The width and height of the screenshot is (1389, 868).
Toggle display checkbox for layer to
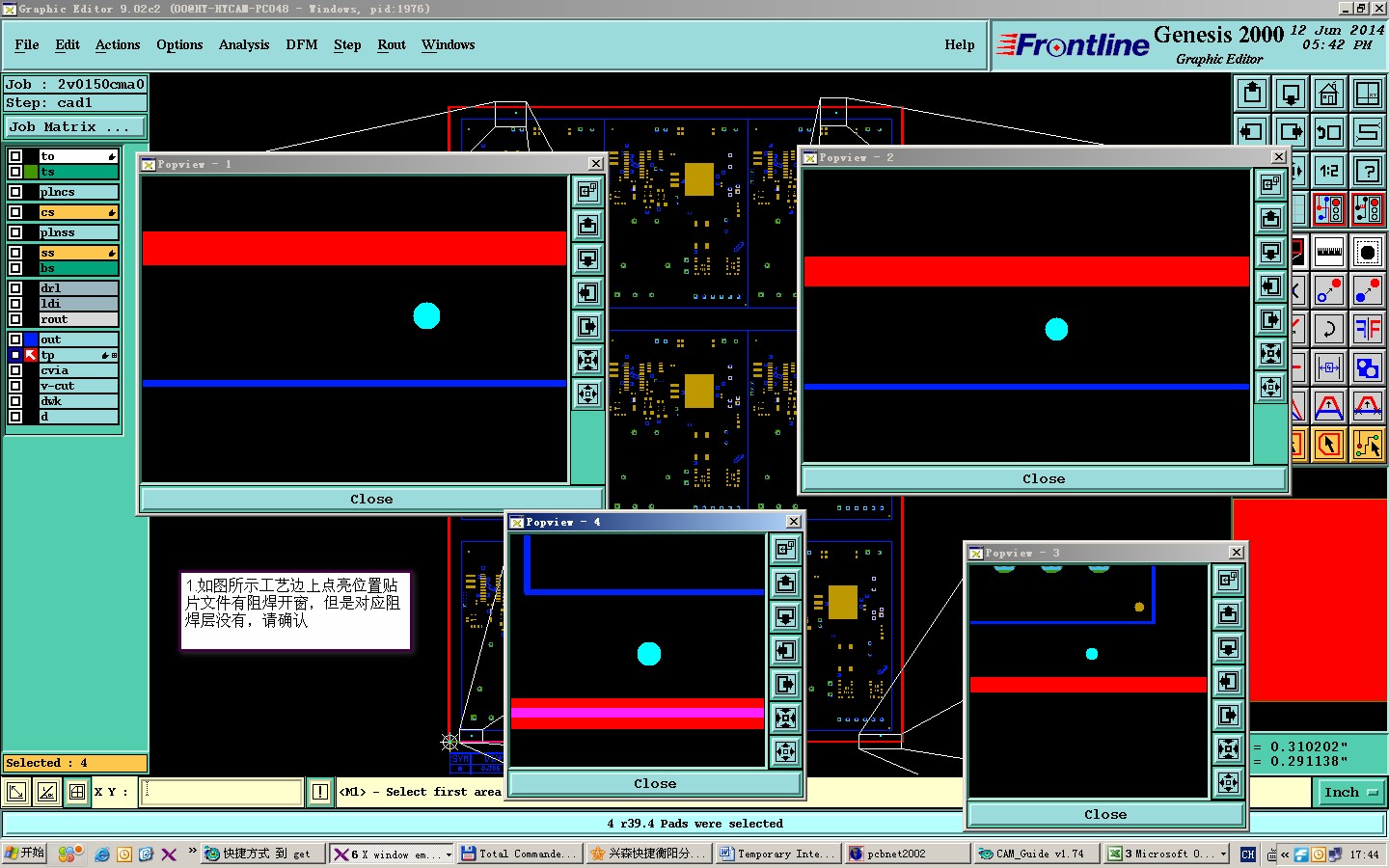[15, 156]
